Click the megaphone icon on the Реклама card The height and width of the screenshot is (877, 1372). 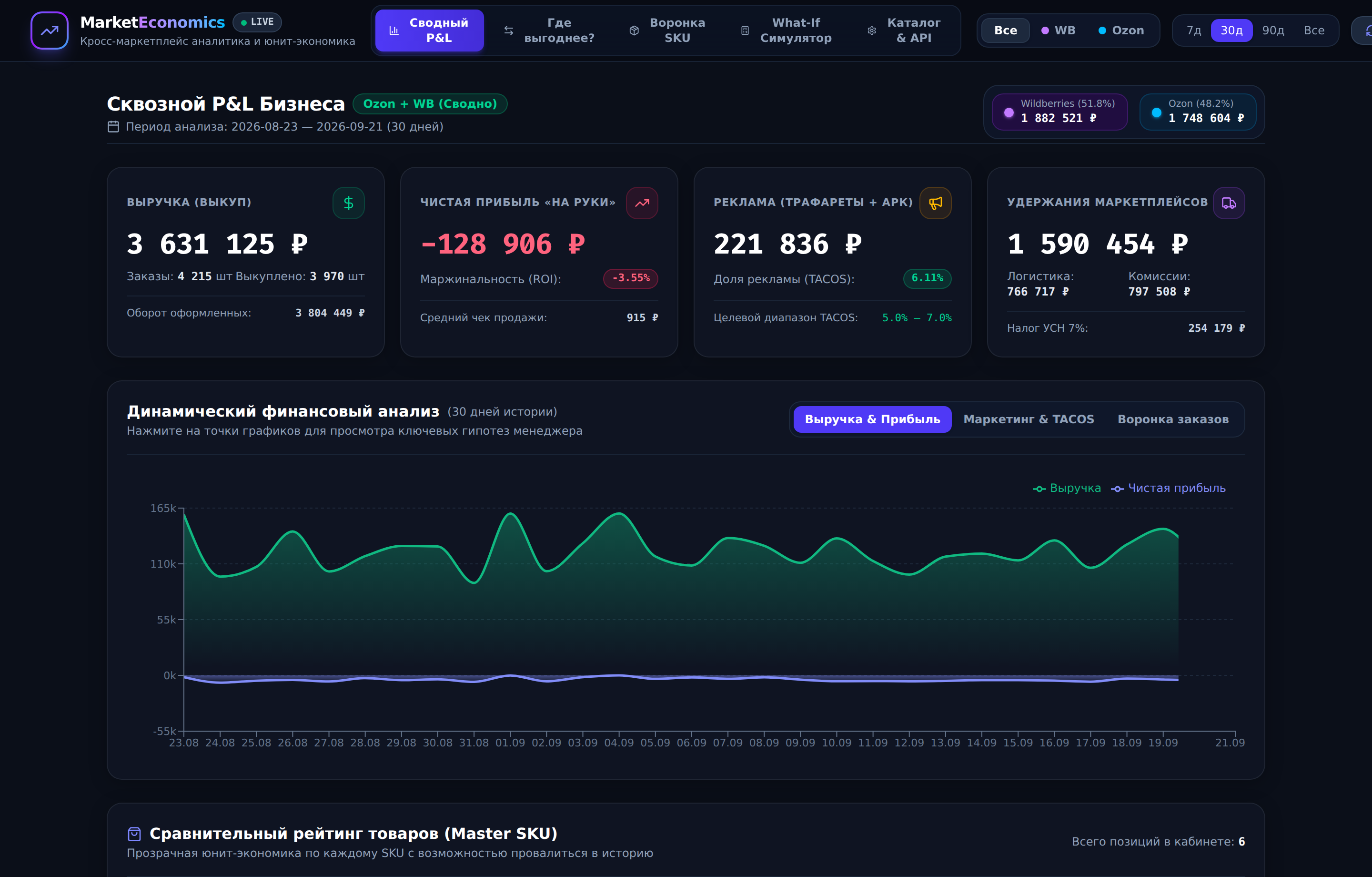935,203
